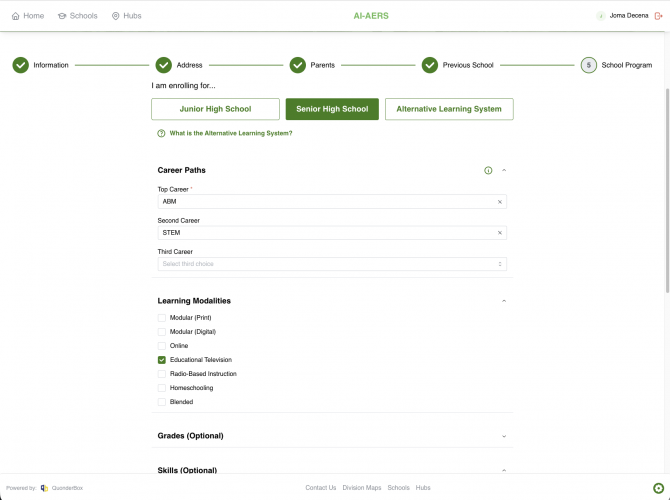Check the Modular (Digital) checkbox
The width and height of the screenshot is (670, 500).
coord(162,332)
